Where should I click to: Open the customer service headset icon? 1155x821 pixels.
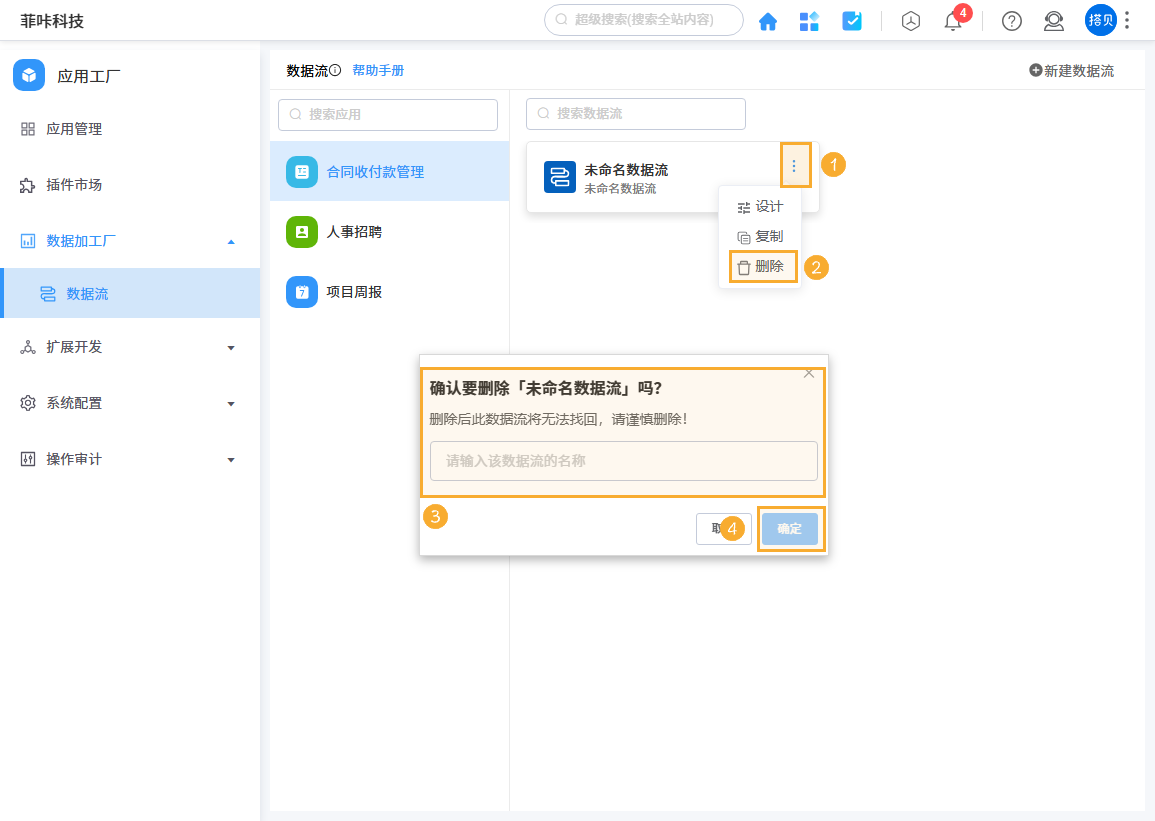tap(1053, 20)
